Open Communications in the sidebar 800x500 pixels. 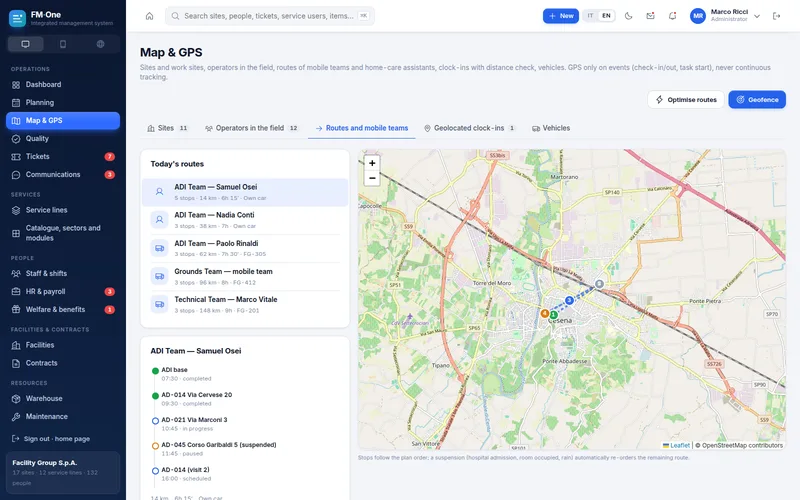tap(63, 174)
